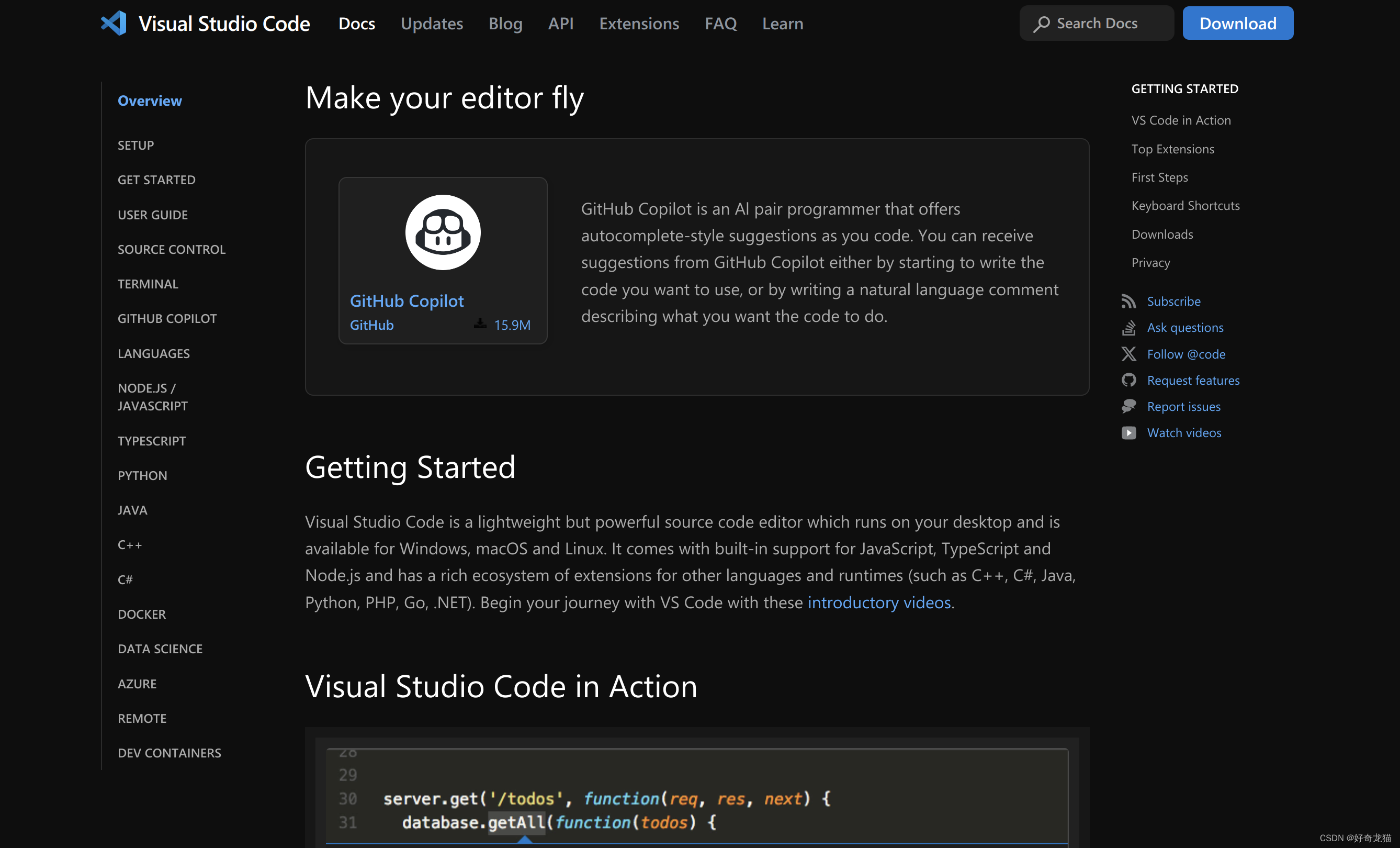
Task: Open the FAQ nav link
Action: (720, 24)
